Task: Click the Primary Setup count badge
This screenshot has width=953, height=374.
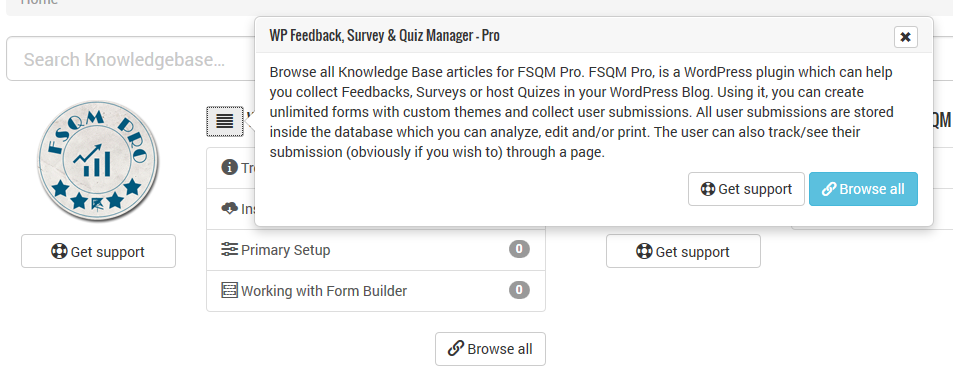Action: (519, 249)
